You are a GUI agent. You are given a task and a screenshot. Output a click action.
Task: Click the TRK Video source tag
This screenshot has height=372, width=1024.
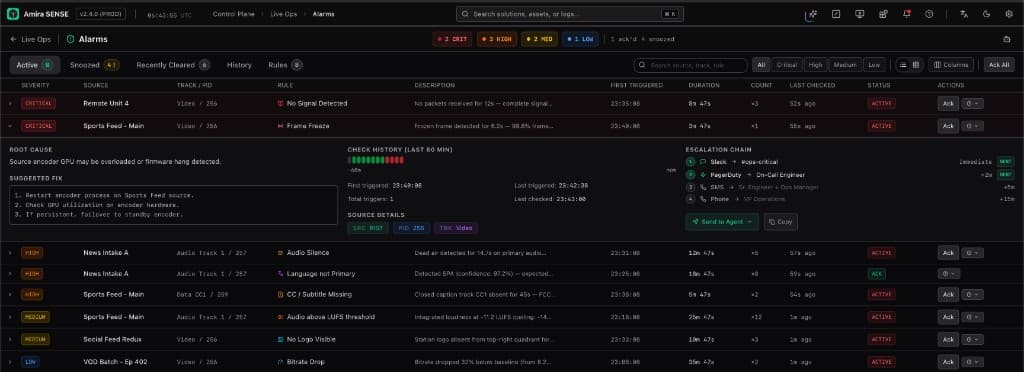456,228
